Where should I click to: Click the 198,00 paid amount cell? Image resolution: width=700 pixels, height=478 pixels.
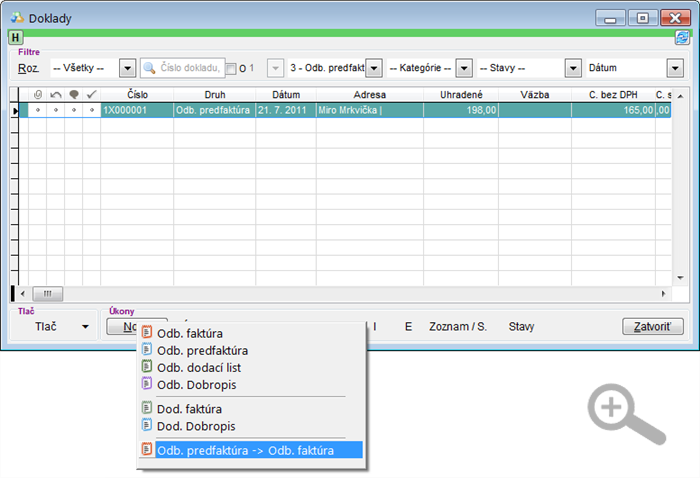point(461,110)
